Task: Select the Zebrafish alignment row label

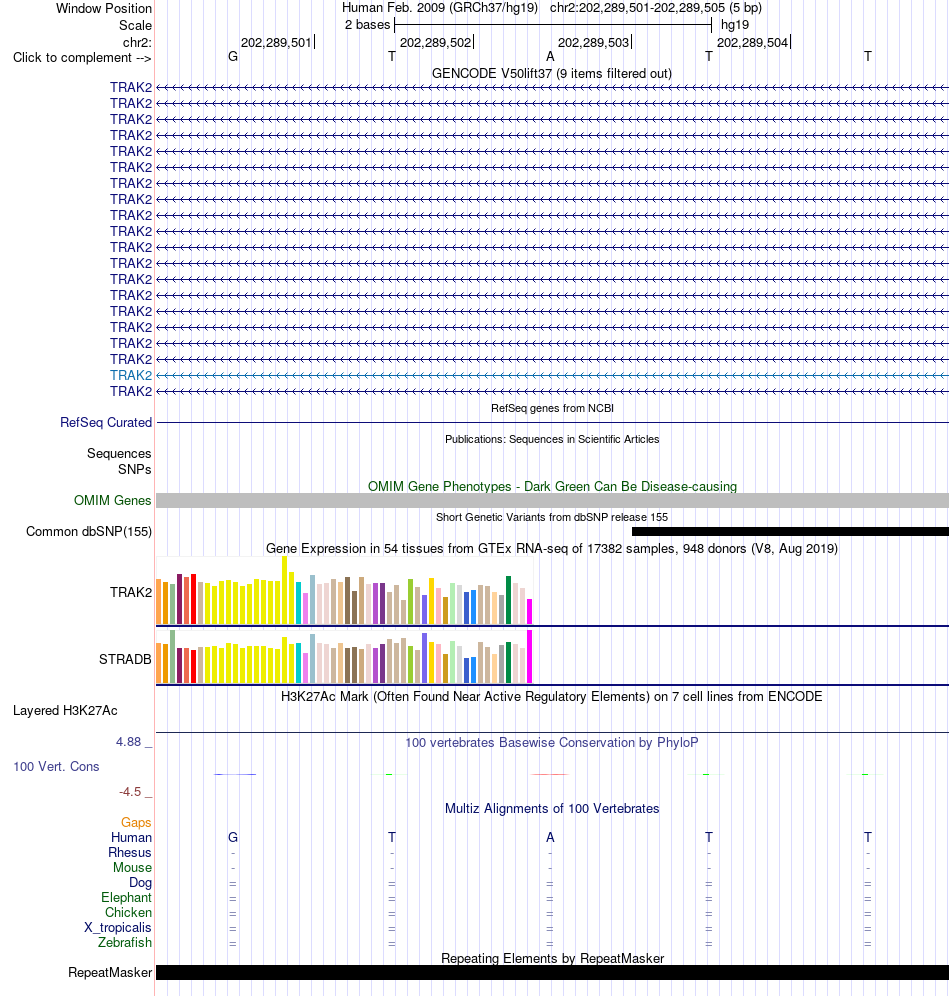Action: point(124,943)
